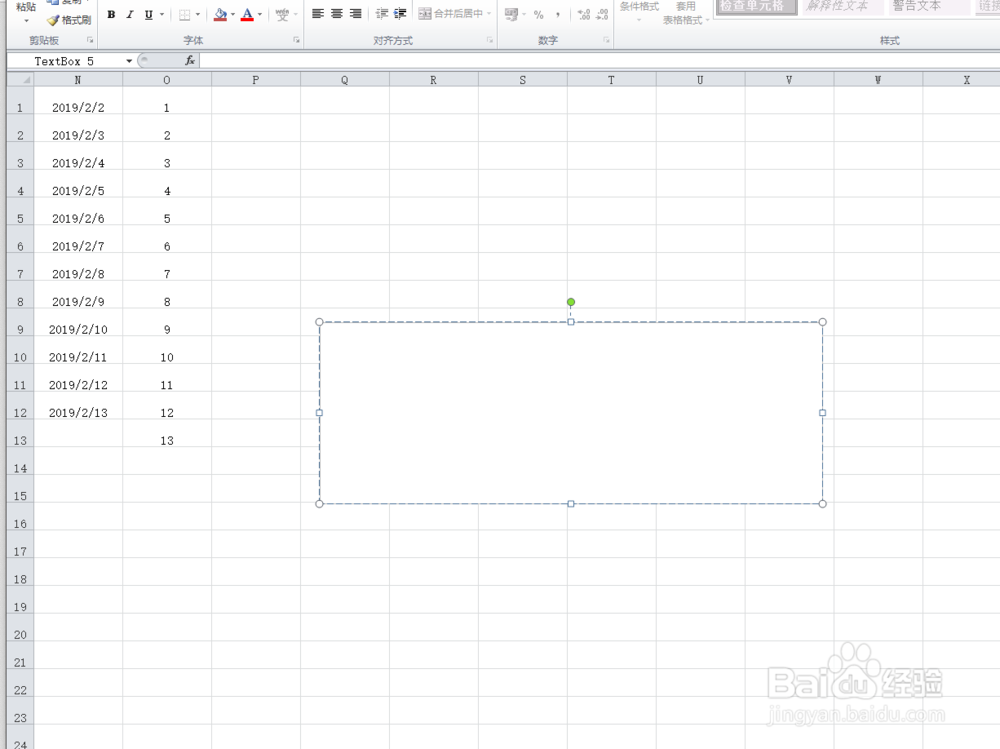Screen dimensions: 1000x749
Task: Open the accounting format dropdown arrow
Action: point(524,14)
